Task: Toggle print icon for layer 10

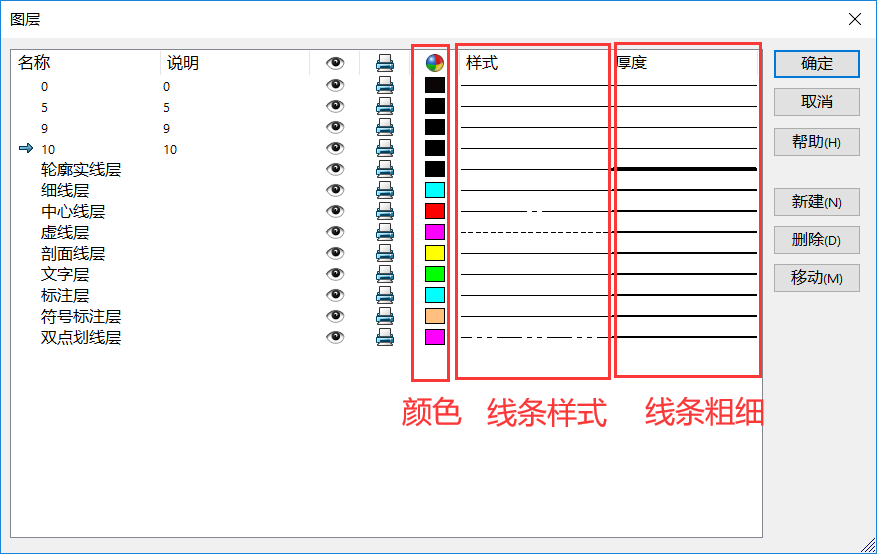Action: (x=385, y=148)
